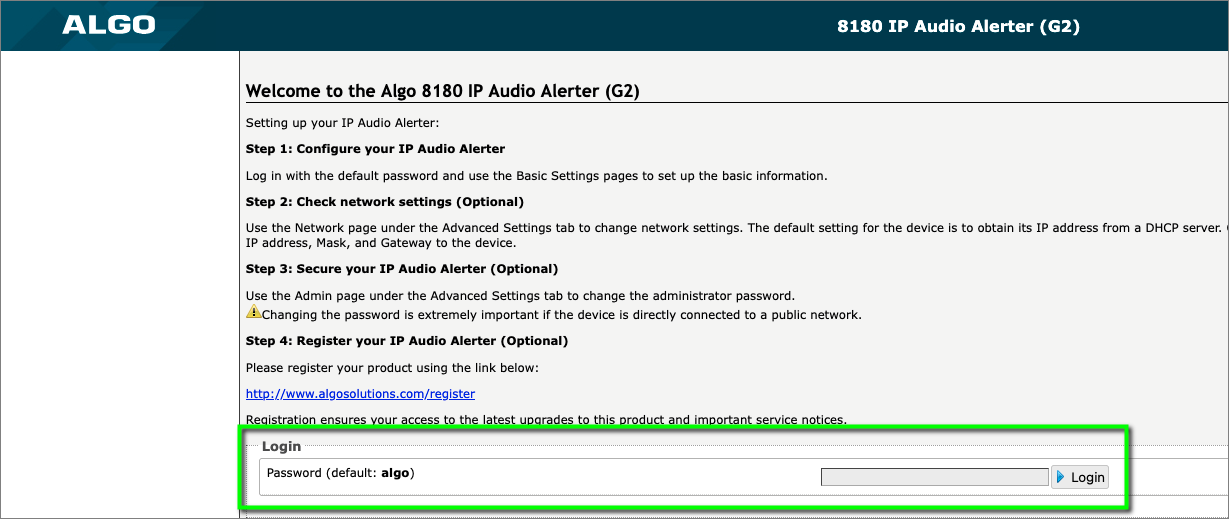Viewport: 1229px width, 519px height.
Task: Click Step 2: Check network settings heading
Action: (385, 202)
